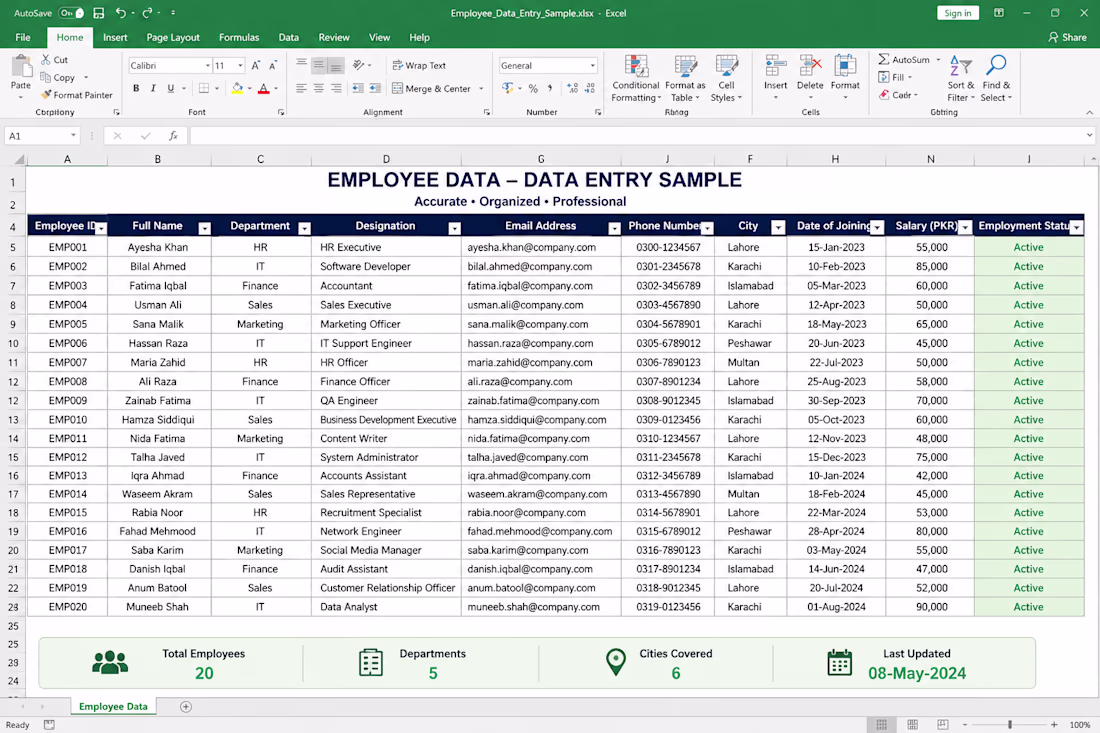1100x733 pixels.
Task: Click Merge & Center button
Action: 431,88
